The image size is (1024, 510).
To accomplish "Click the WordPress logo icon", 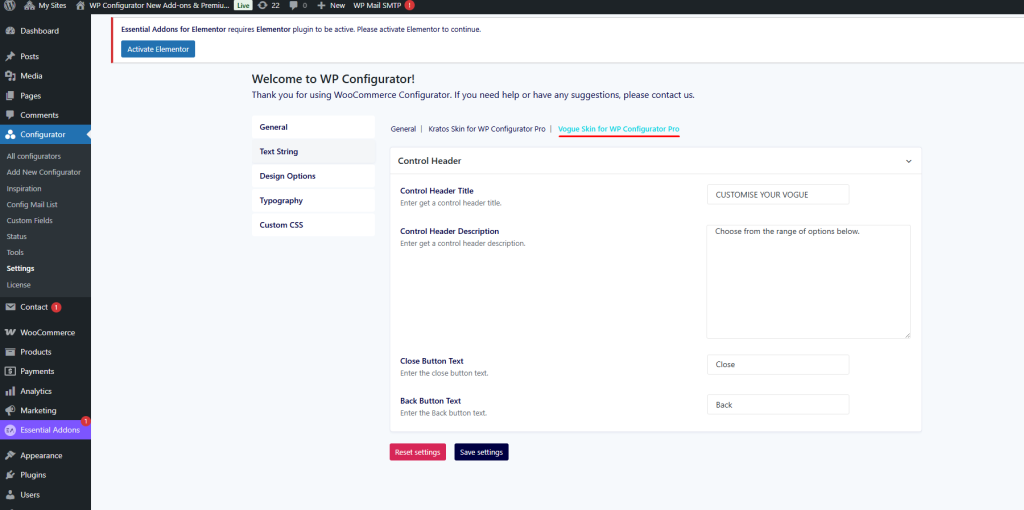I will [x=10, y=5].
